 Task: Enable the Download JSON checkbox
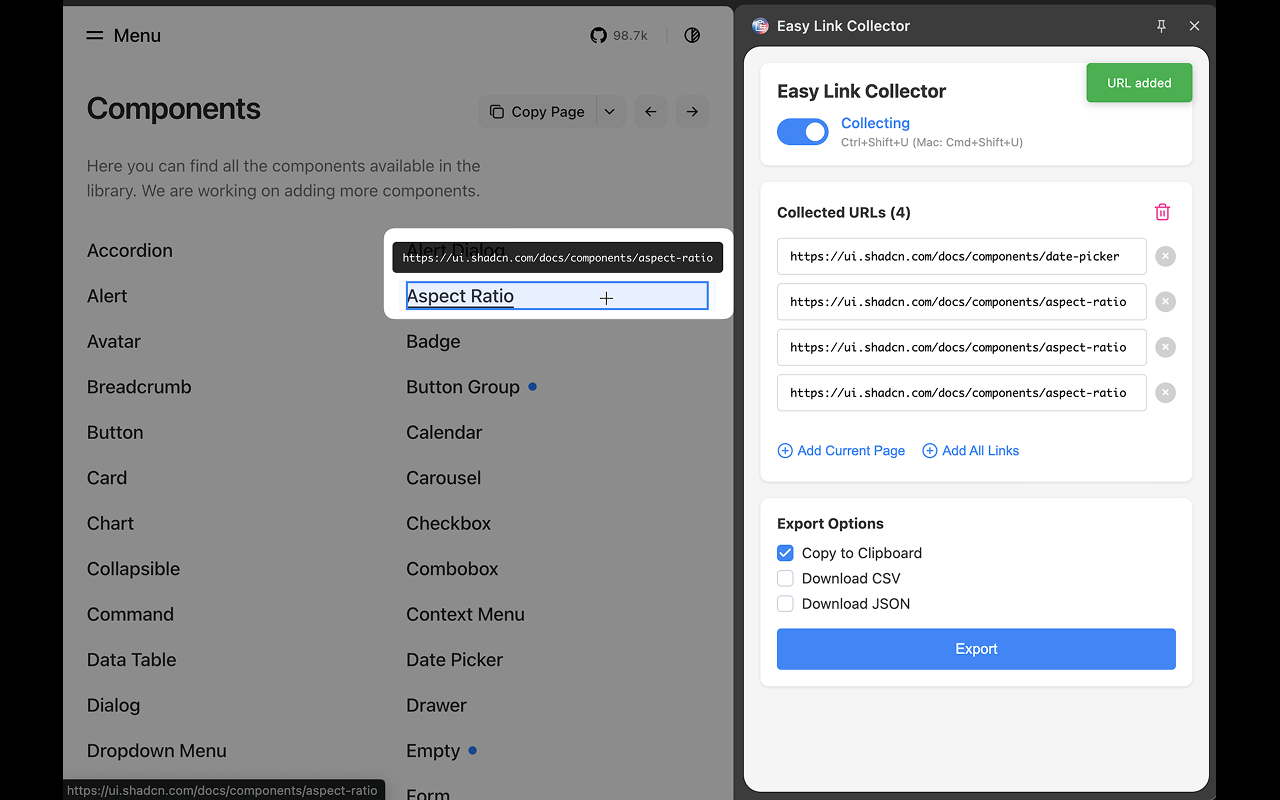tap(786, 604)
